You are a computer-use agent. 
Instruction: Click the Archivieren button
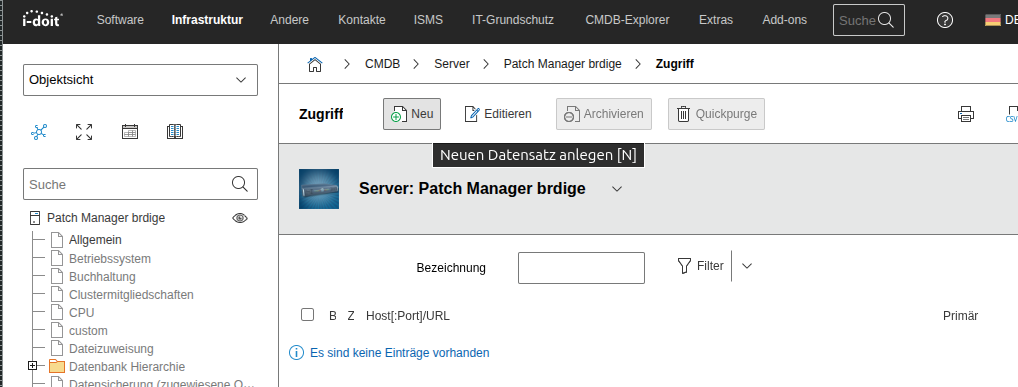point(604,114)
